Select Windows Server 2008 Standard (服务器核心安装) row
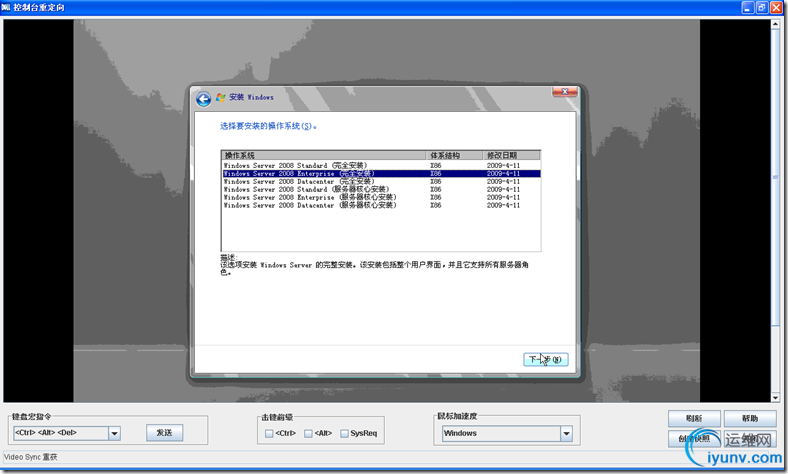The width and height of the screenshot is (788, 474). coord(381,189)
